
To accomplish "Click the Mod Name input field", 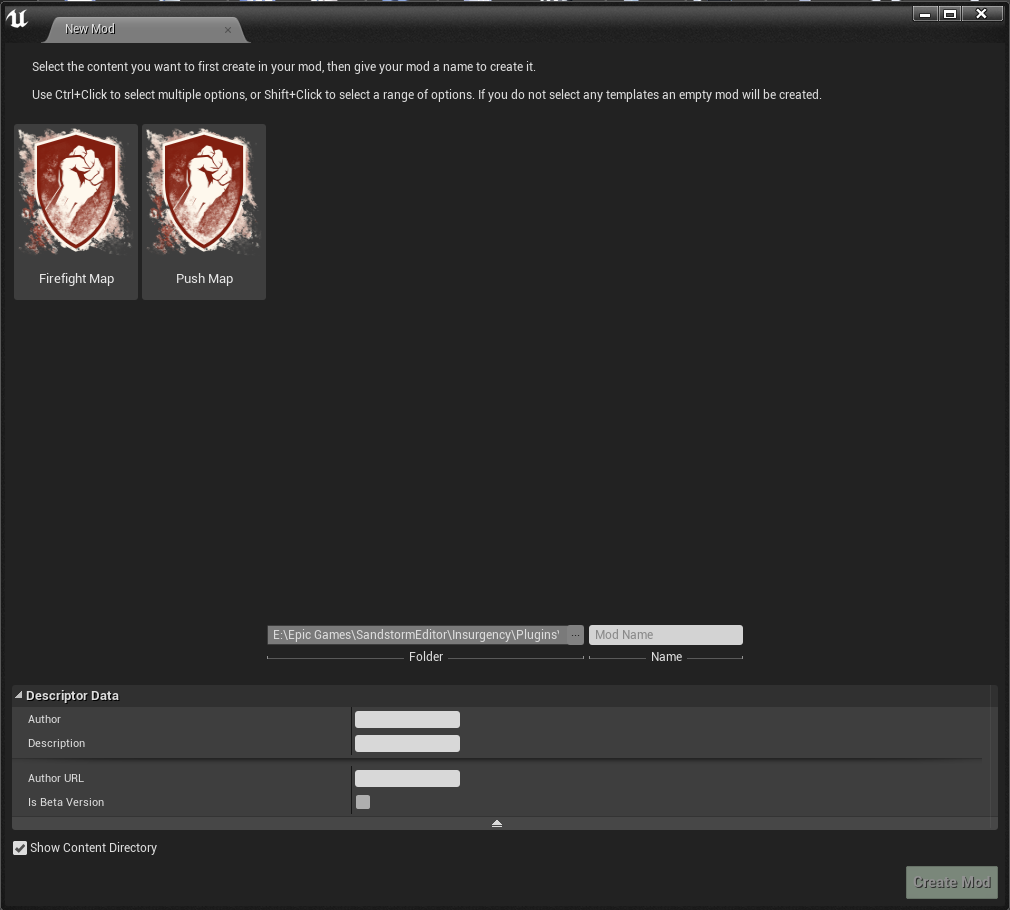I will coord(665,635).
